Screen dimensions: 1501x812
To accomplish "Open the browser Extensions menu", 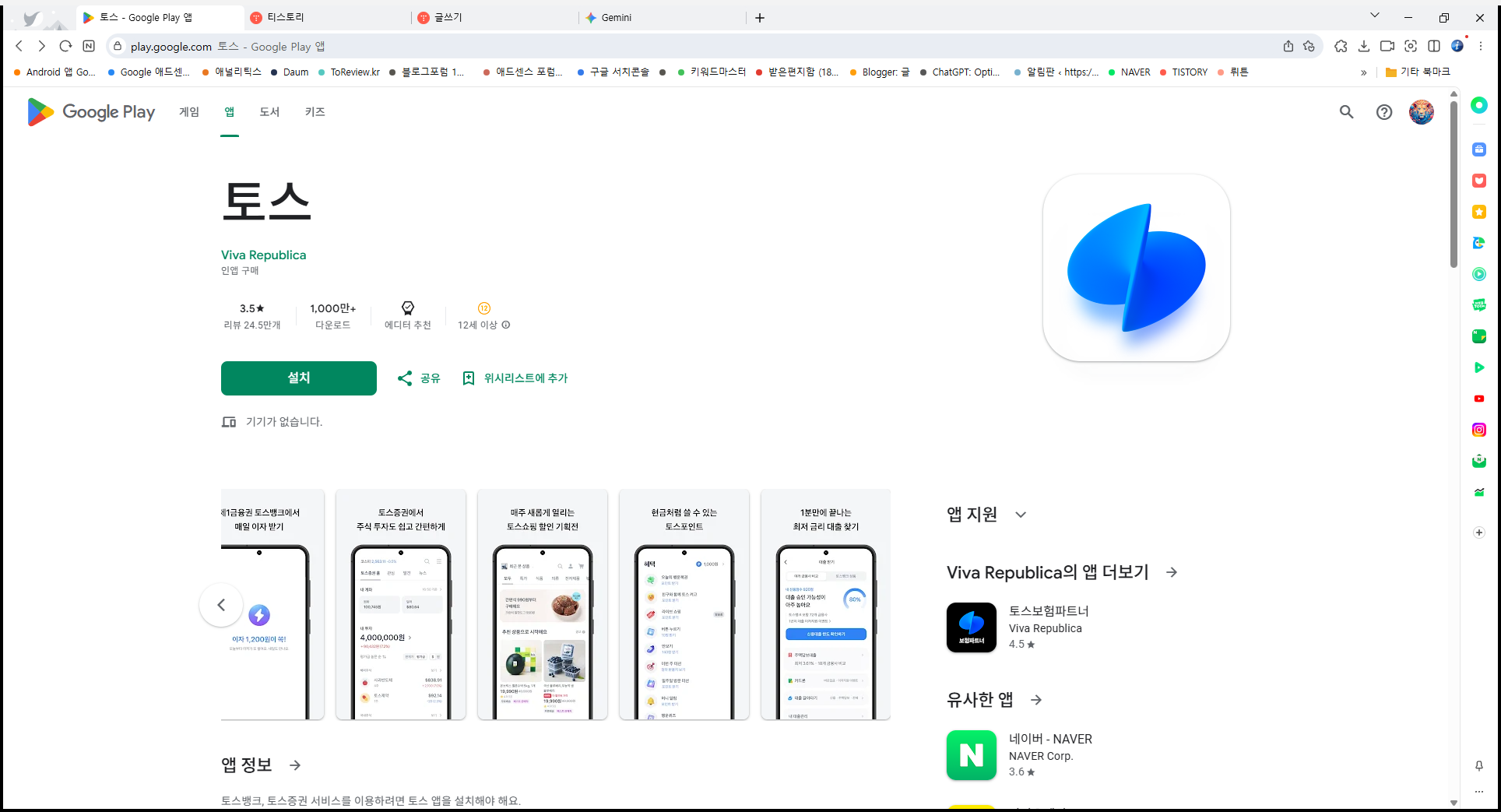I will pos(1341,46).
